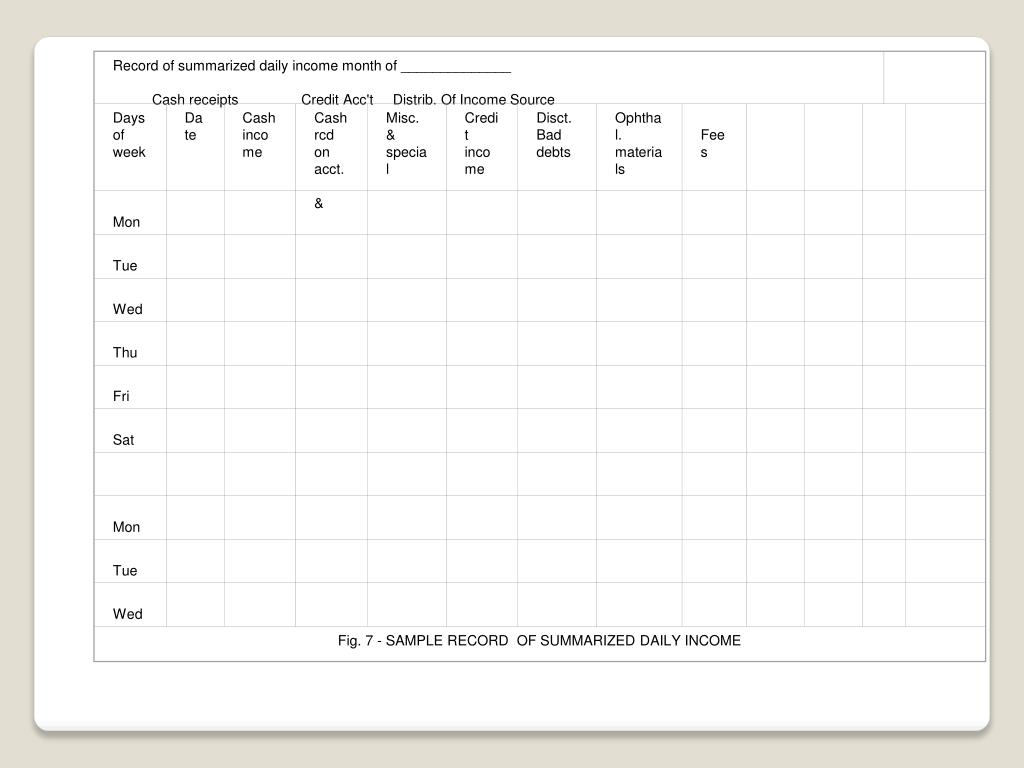Click the 'Cash receipts' group heading
1024x768 pixels.
tap(195, 99)
